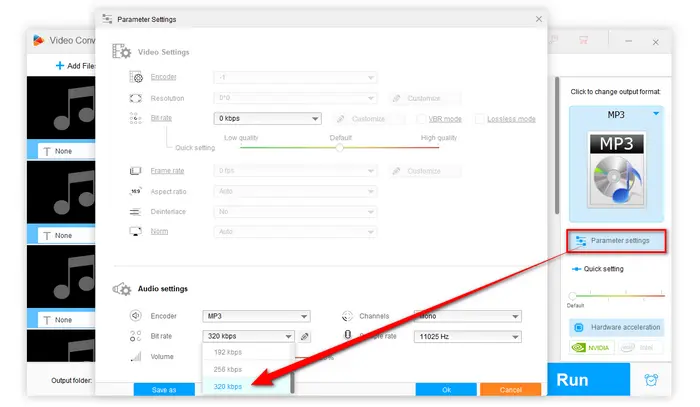This screenshot has width=700, height=407.
Task: Click the Aspect ratio 16:9 icon
Action: click(135, 191)
